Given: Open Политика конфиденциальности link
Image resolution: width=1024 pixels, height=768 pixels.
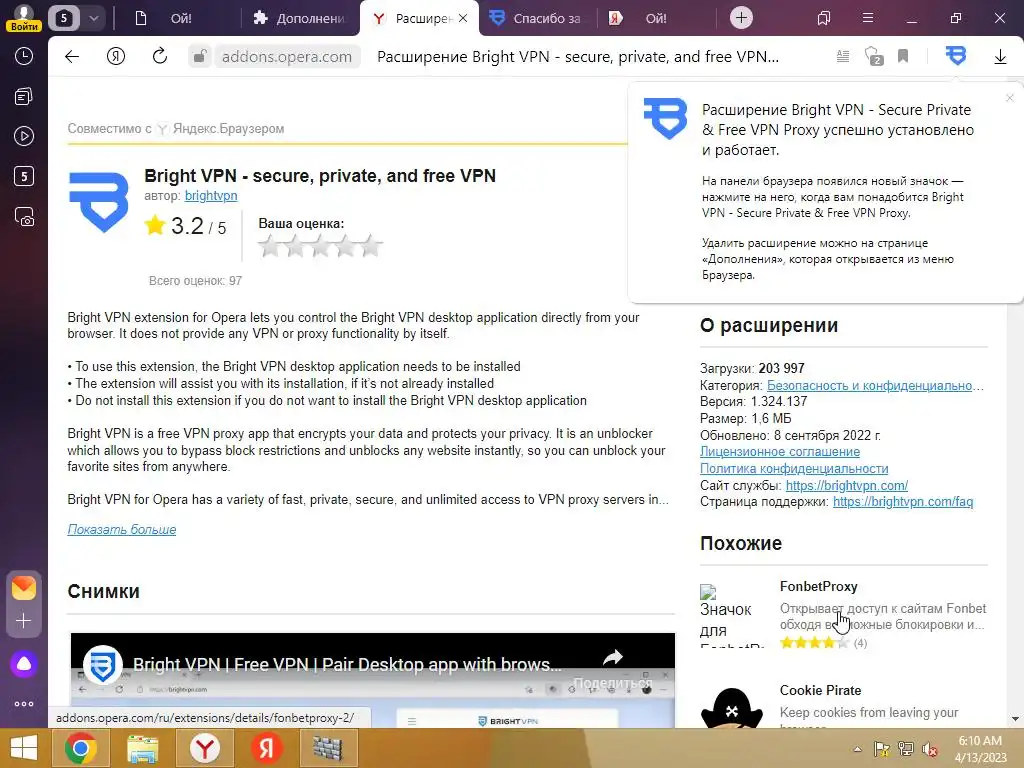Looking at the screenshot, I should click(x=794, y=468).
